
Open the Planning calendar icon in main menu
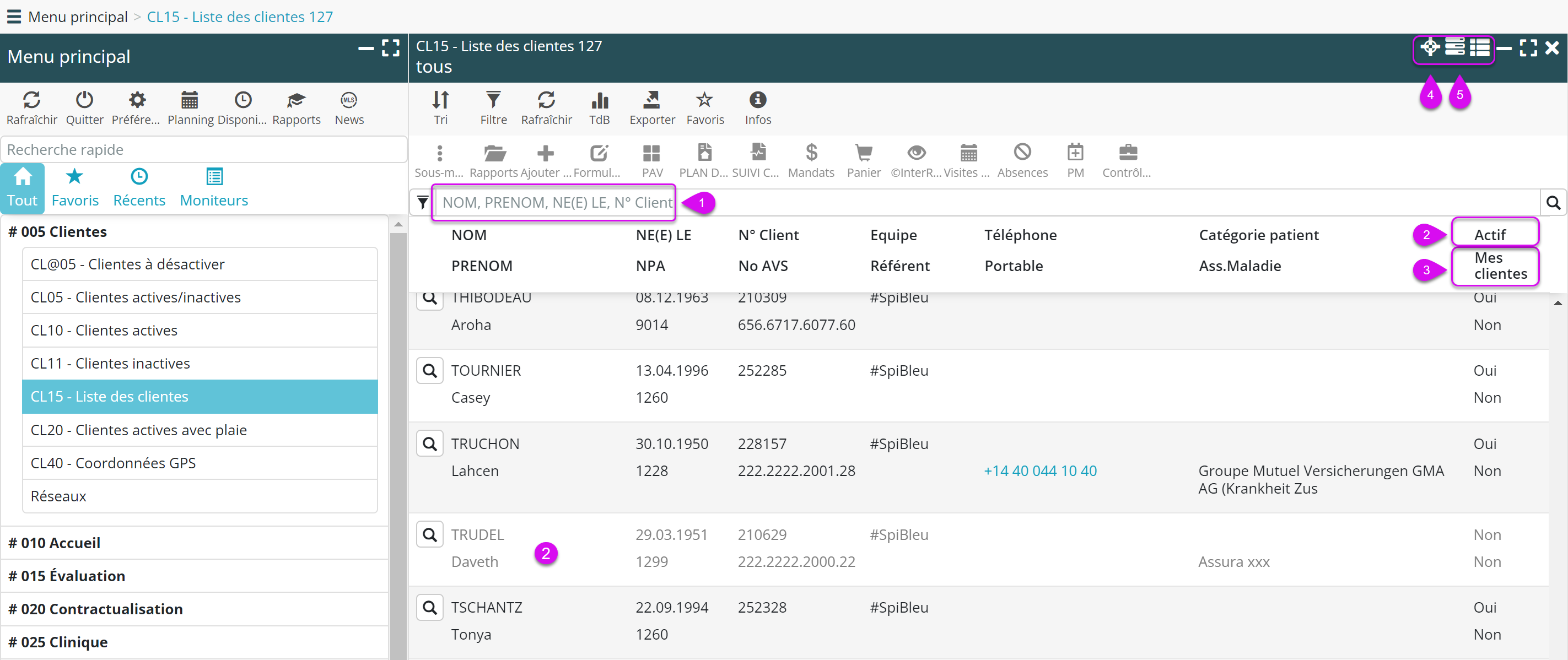click(190, 100)
